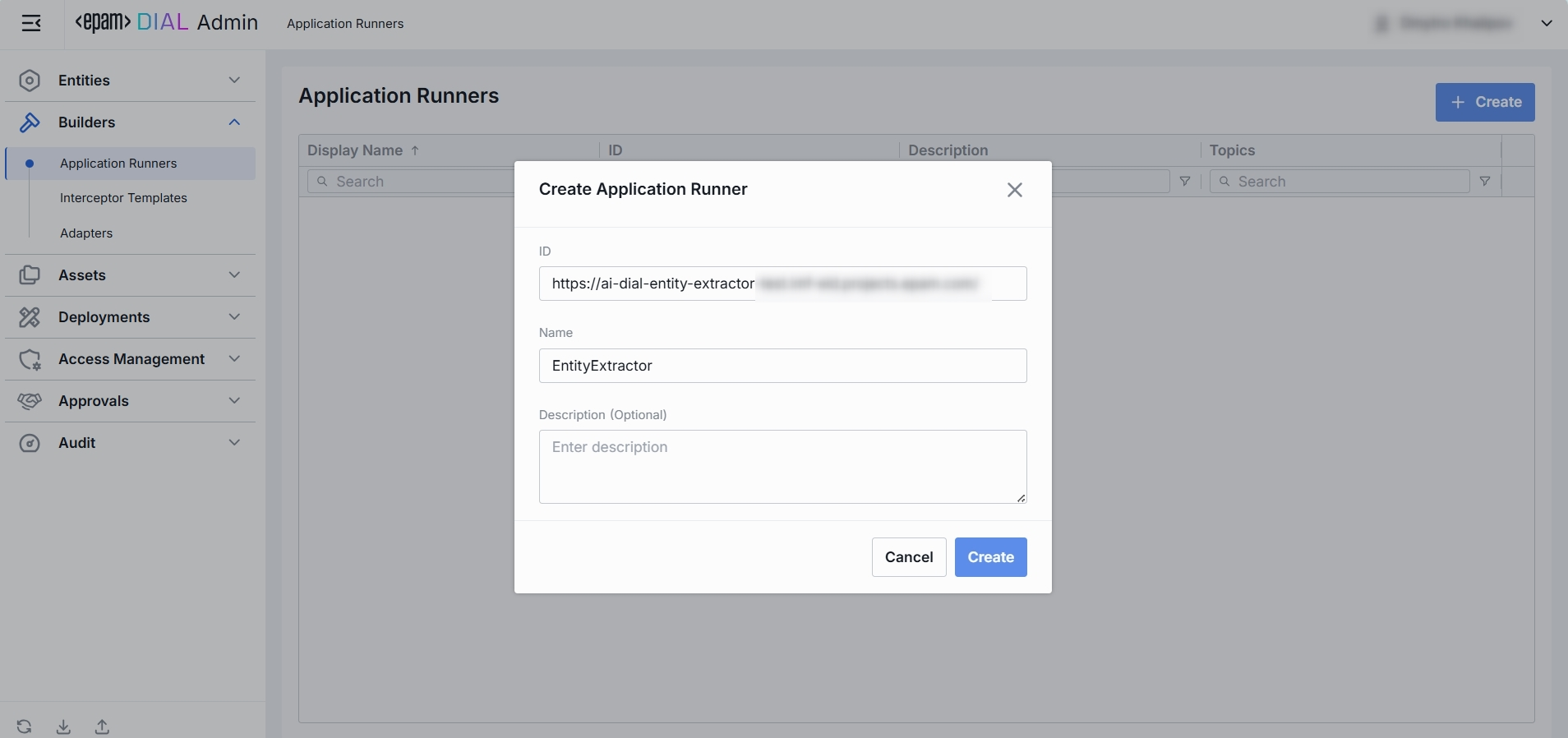
Task: Open the Topics column filter icon
Action: pos(1485,182)
